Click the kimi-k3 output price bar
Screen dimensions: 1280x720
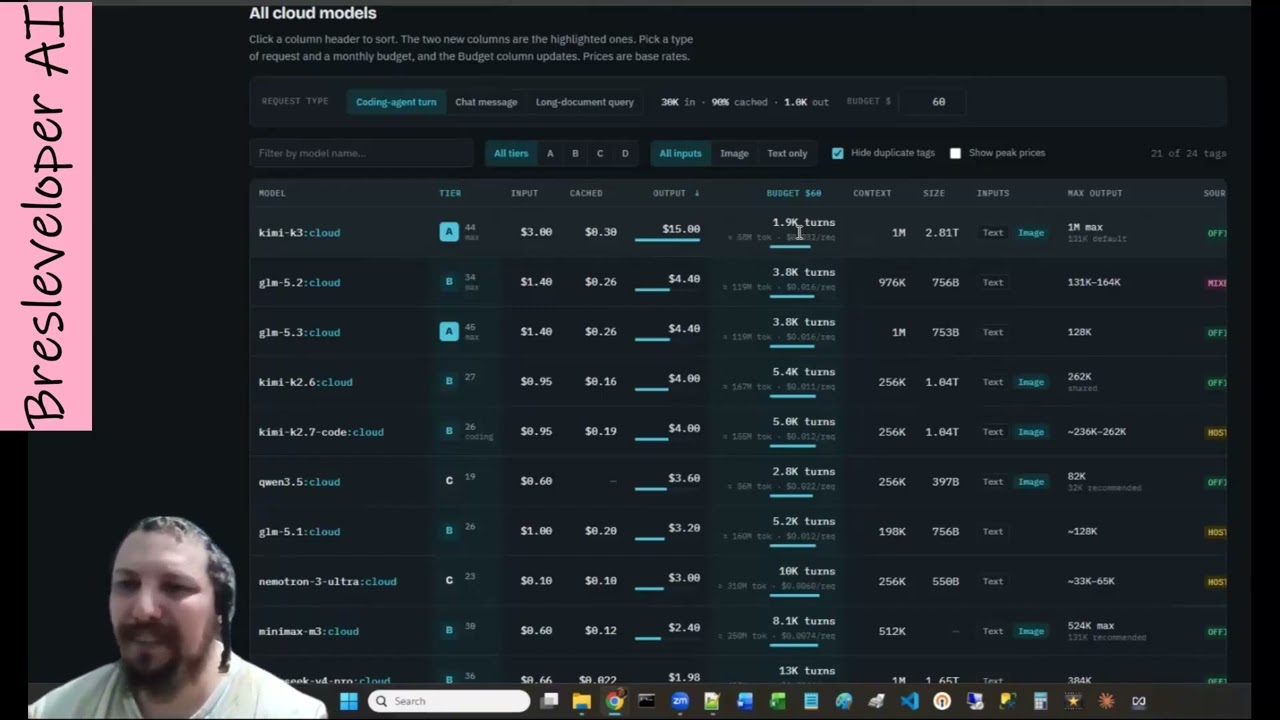click(x=668, y=240)
